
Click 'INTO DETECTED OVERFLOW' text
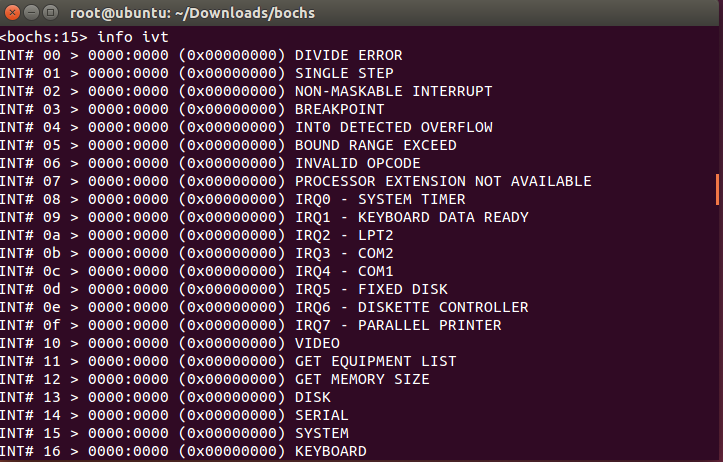(x=394, y=127)
